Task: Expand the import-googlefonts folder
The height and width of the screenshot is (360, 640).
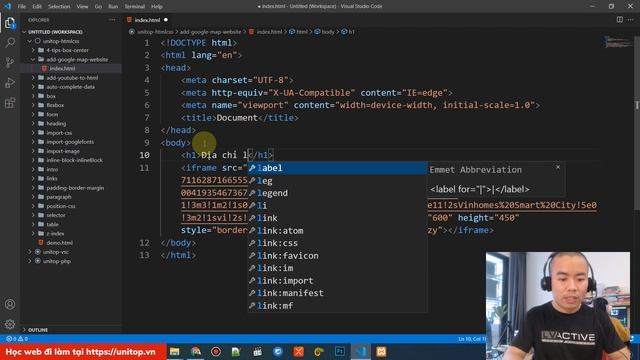Action: click(x=70, y=142)
